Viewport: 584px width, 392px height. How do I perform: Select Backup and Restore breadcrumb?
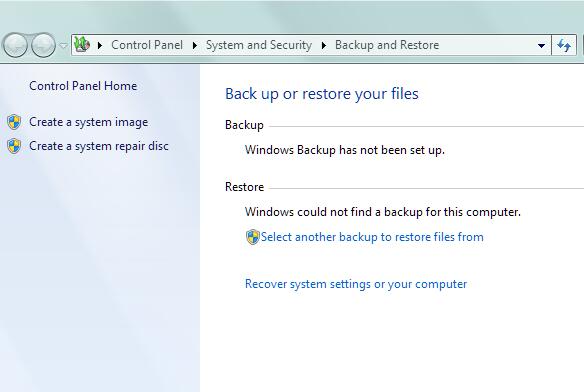(x=387, y=45)
